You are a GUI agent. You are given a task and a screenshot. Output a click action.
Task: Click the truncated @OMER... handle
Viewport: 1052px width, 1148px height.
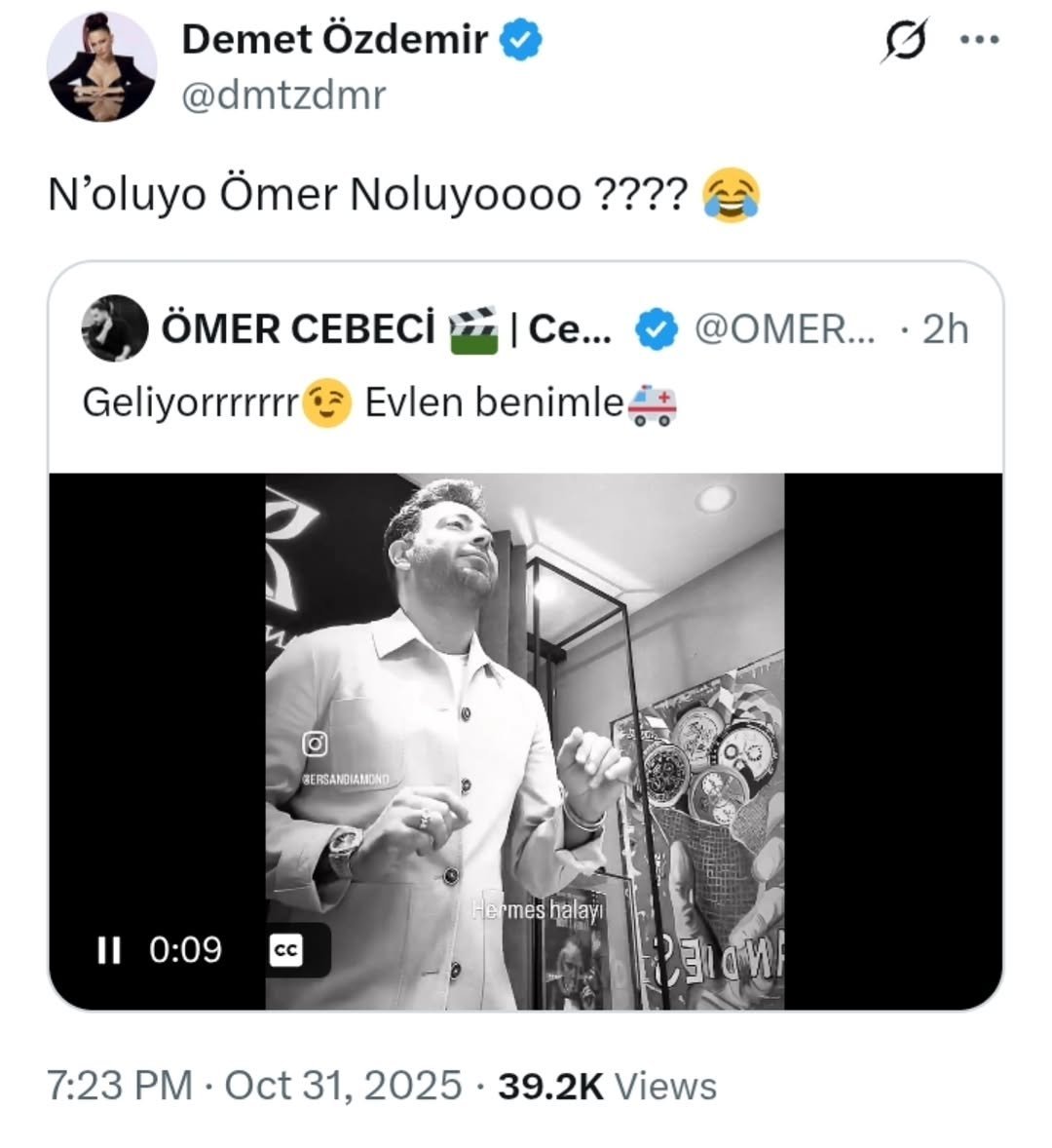click(783, 329)
